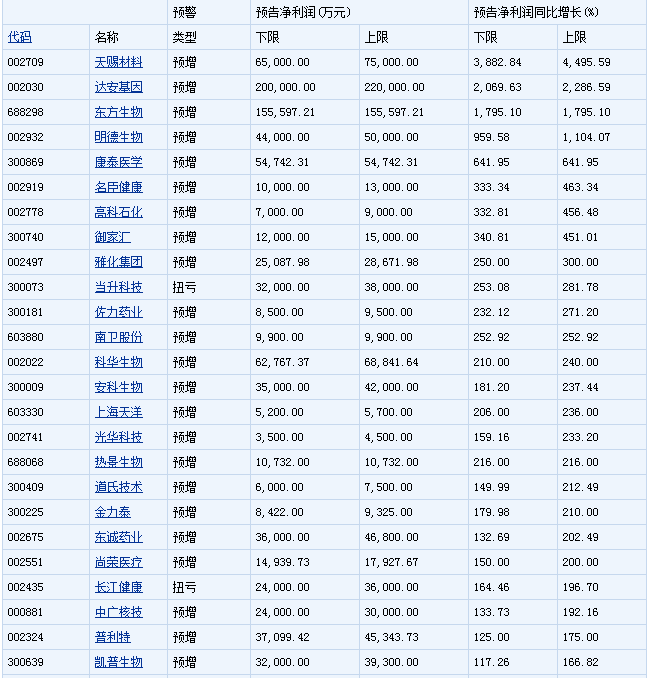Select the value 117.26
Viewport: 650px width, 678px height.
point(491,662)
